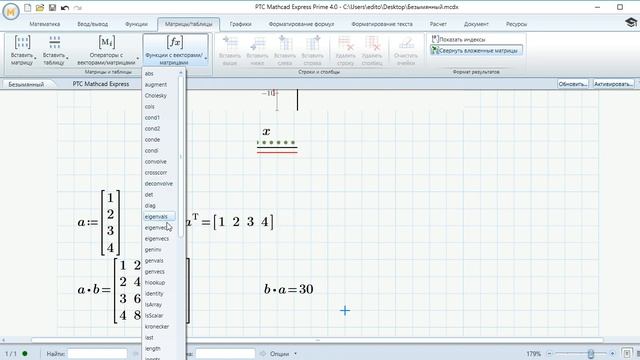Expand the Вставить матрицу dropdown arrow
Viewport: 640px width, 360px height.
tap(35, 59)
